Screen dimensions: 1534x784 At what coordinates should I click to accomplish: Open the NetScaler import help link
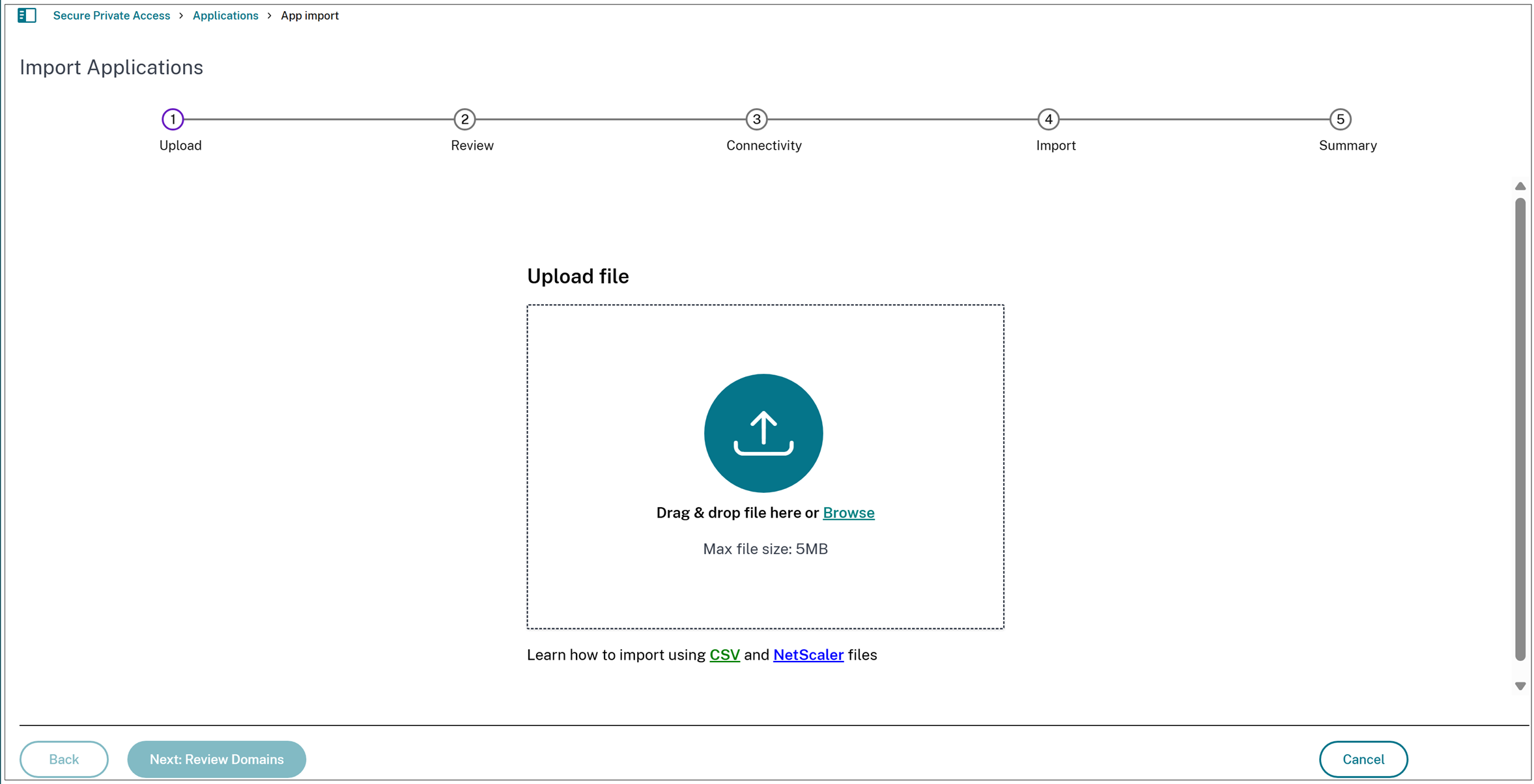808,654
